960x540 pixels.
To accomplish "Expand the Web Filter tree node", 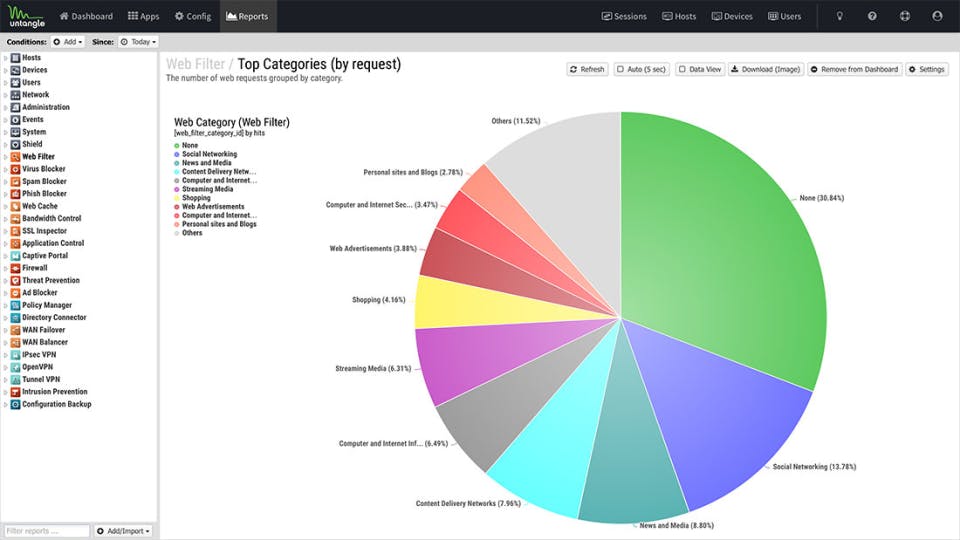I will coord(6,157).
